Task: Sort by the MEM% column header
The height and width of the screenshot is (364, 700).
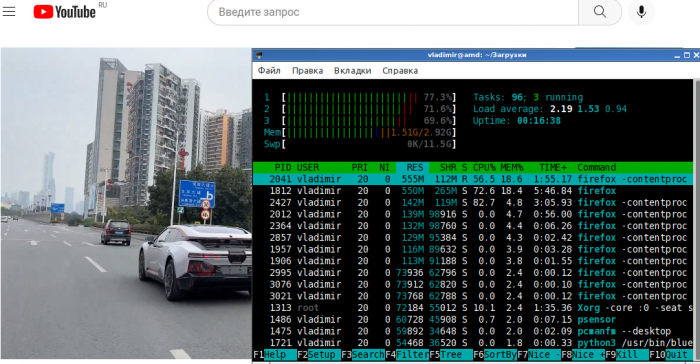Action: [x=512, y=167]
